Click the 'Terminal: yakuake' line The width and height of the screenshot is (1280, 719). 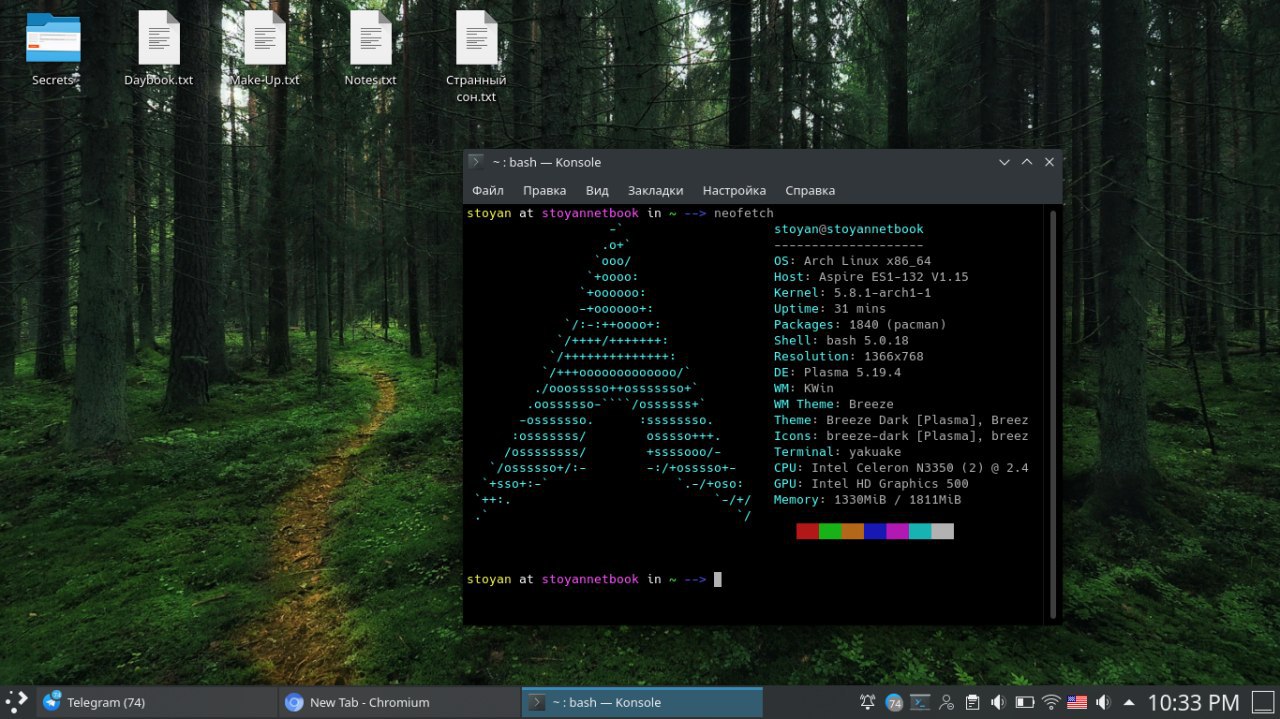point(837,452)
